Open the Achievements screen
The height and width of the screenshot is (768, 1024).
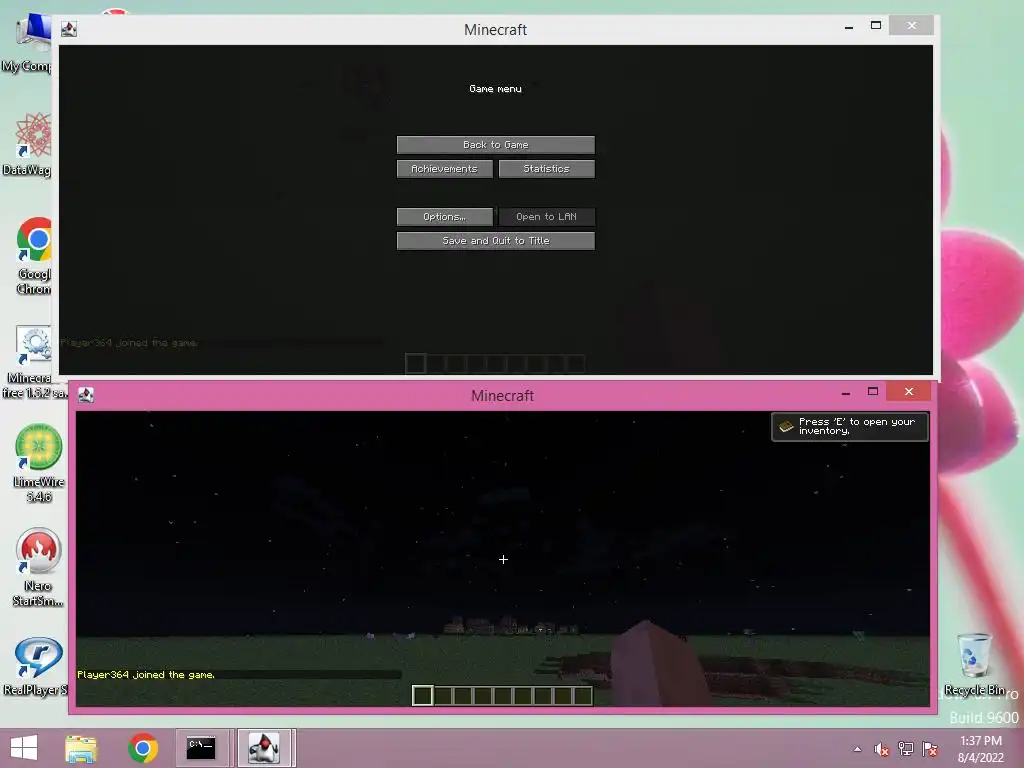445,168
